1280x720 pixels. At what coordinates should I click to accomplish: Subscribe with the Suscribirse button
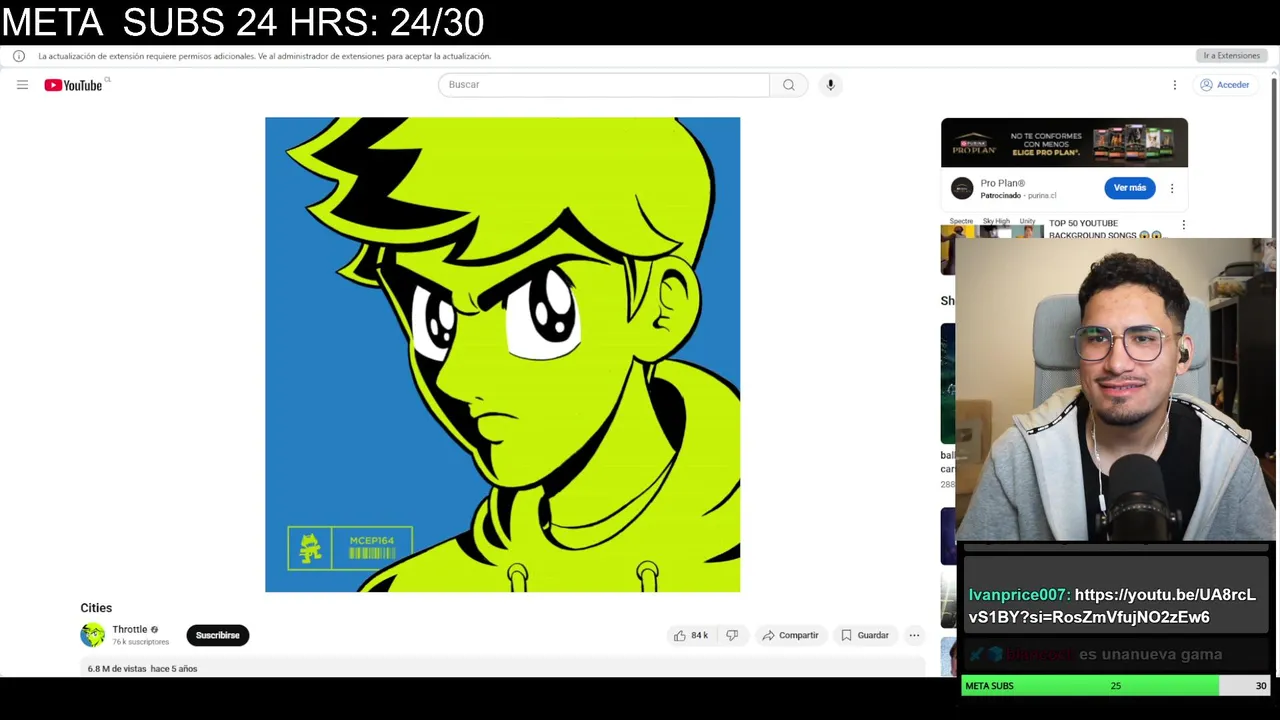(x=218, y=635)
